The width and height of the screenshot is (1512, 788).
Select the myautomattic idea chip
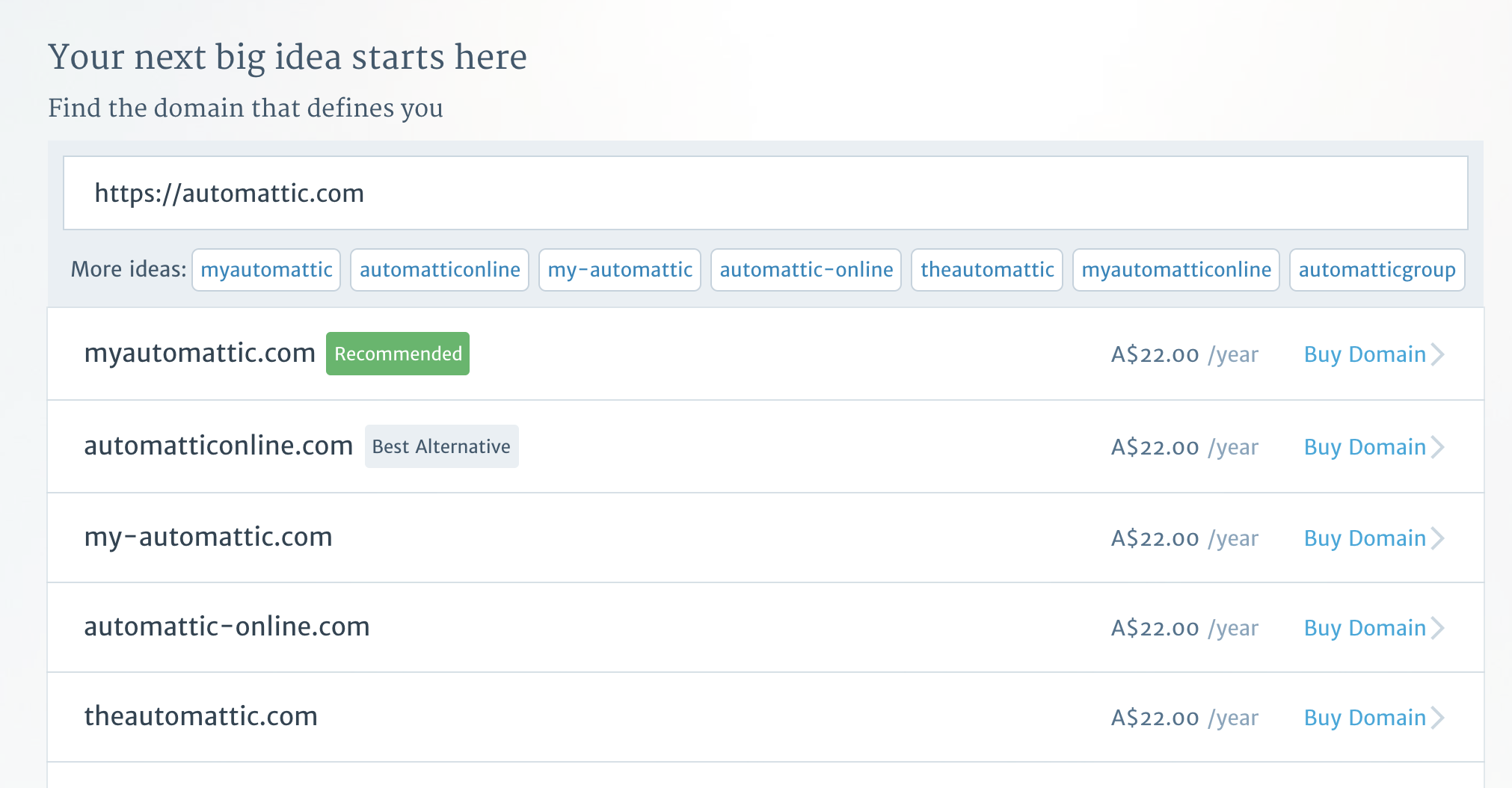(266, 270)
